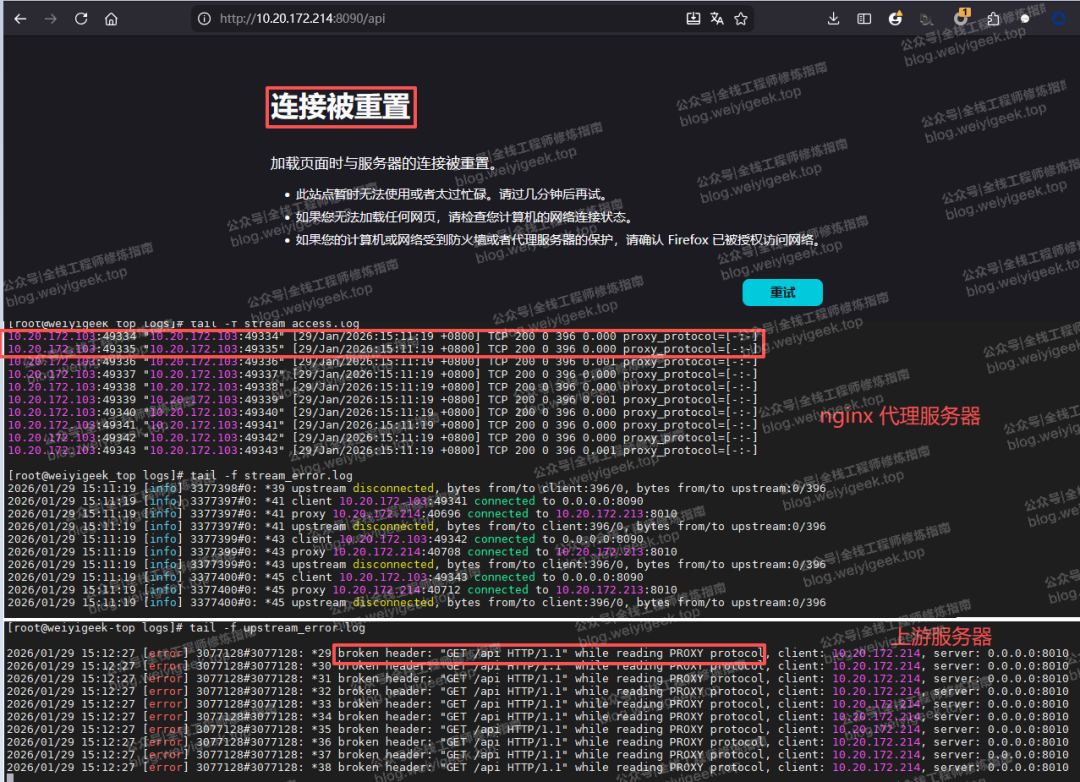Open the extension showing badge 1
This screenshot has width=1080, height=782.
tap(960, 18)
